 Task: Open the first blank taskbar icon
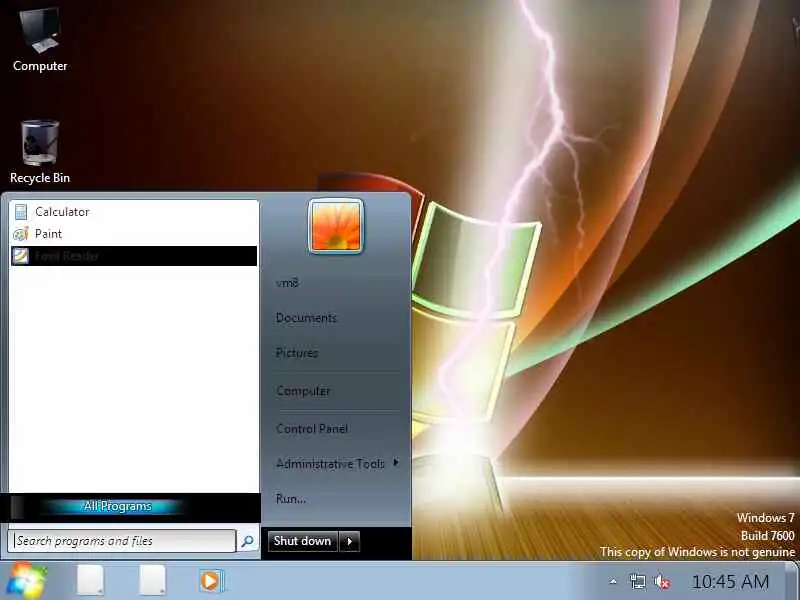coord(91,580)
